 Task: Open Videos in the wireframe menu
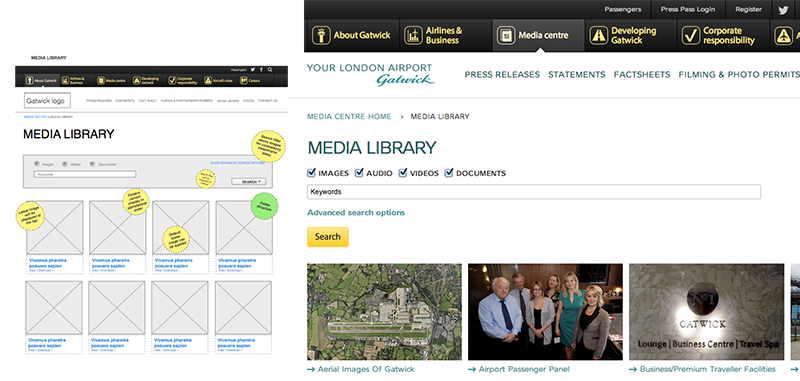pyautogui.click(x=248, y=100)
